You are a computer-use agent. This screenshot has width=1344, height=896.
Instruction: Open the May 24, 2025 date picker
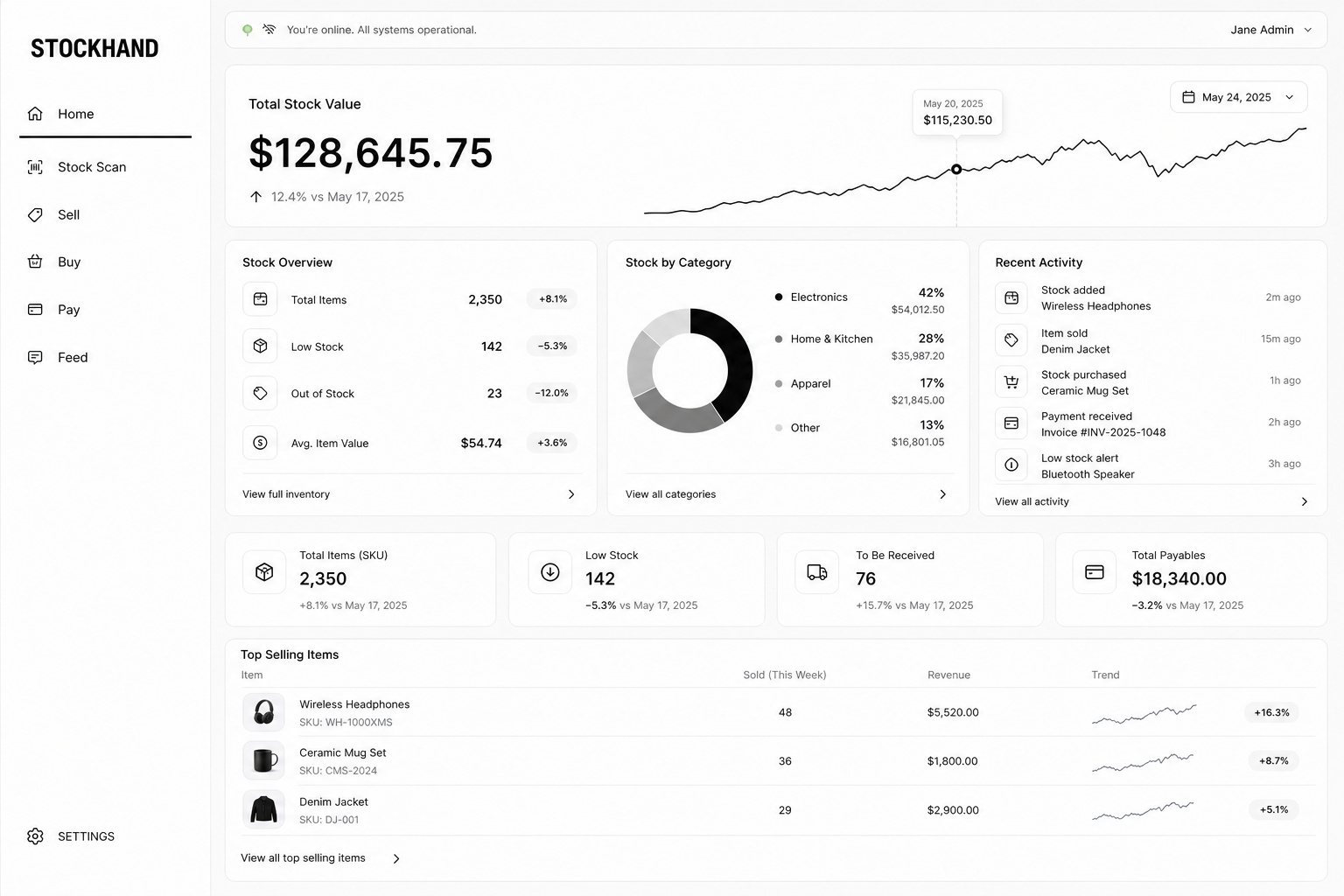1239,97
